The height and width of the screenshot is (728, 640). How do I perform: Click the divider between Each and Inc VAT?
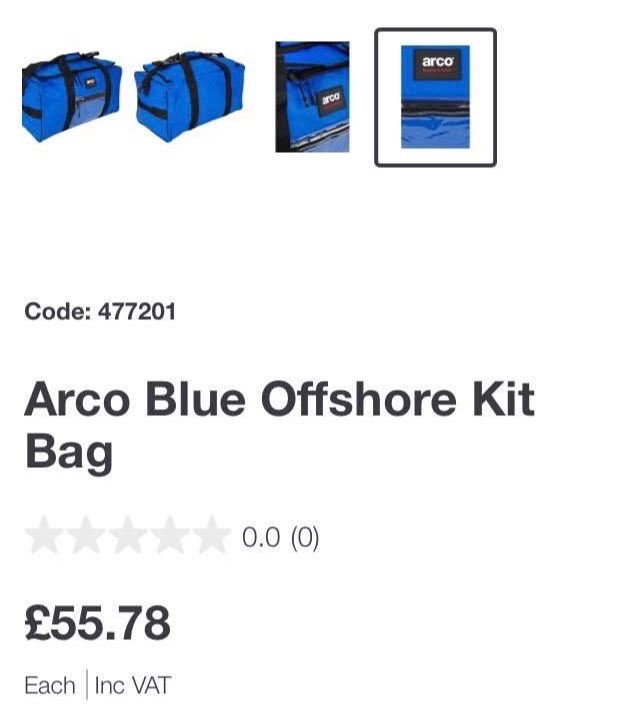(x=86, y=685)
